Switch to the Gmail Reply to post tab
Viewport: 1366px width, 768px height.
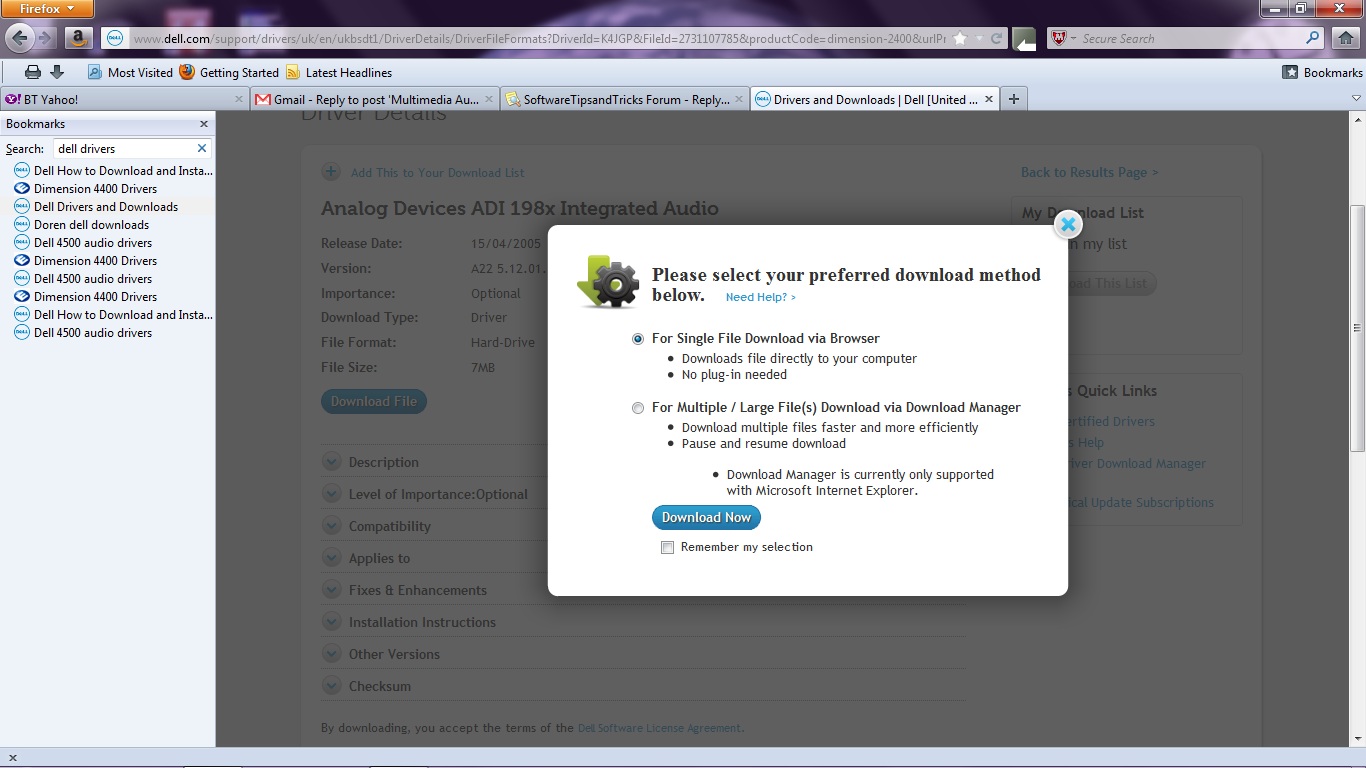[375, 99]
